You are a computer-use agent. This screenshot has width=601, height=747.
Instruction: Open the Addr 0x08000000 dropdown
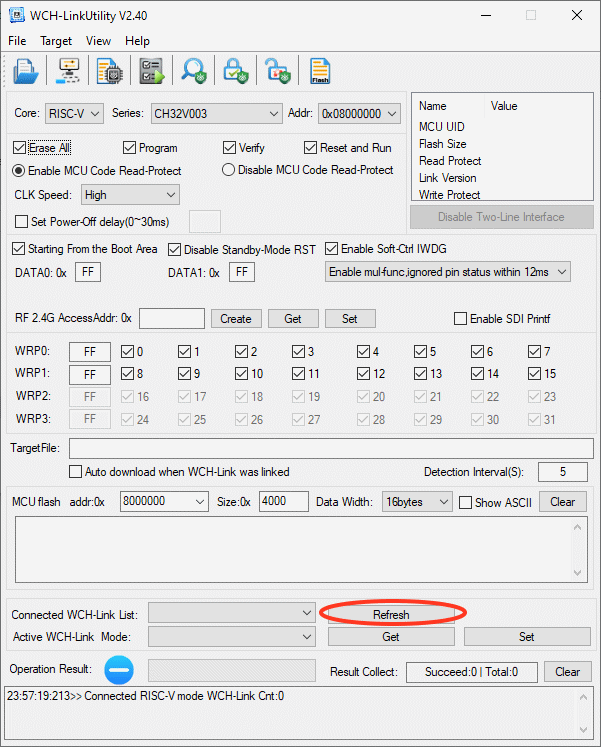(x=360, y=113)
